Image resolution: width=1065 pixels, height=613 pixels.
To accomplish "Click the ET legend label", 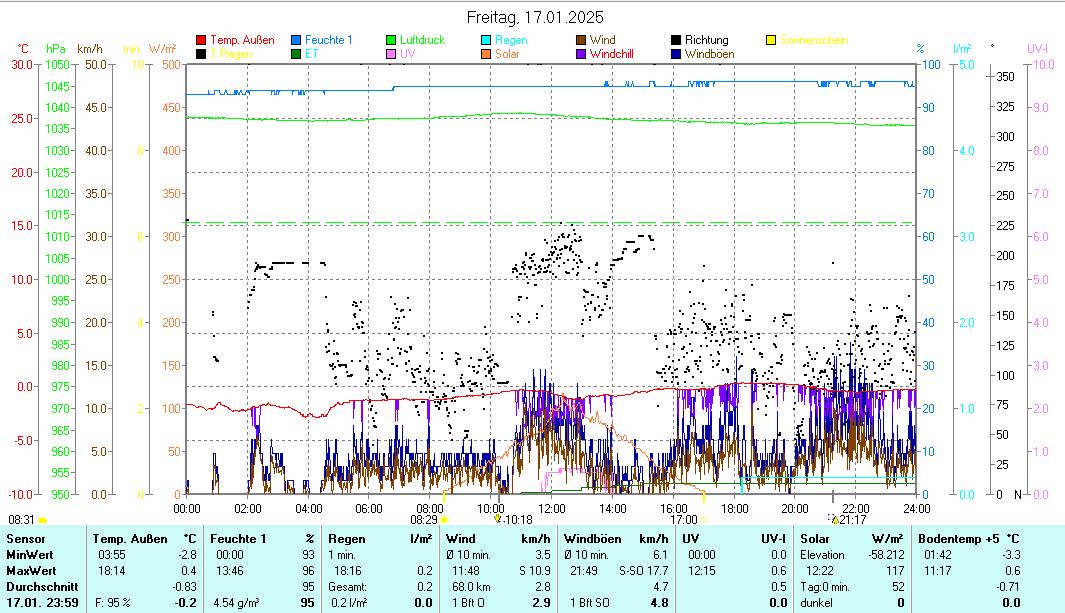I will 311,54.
